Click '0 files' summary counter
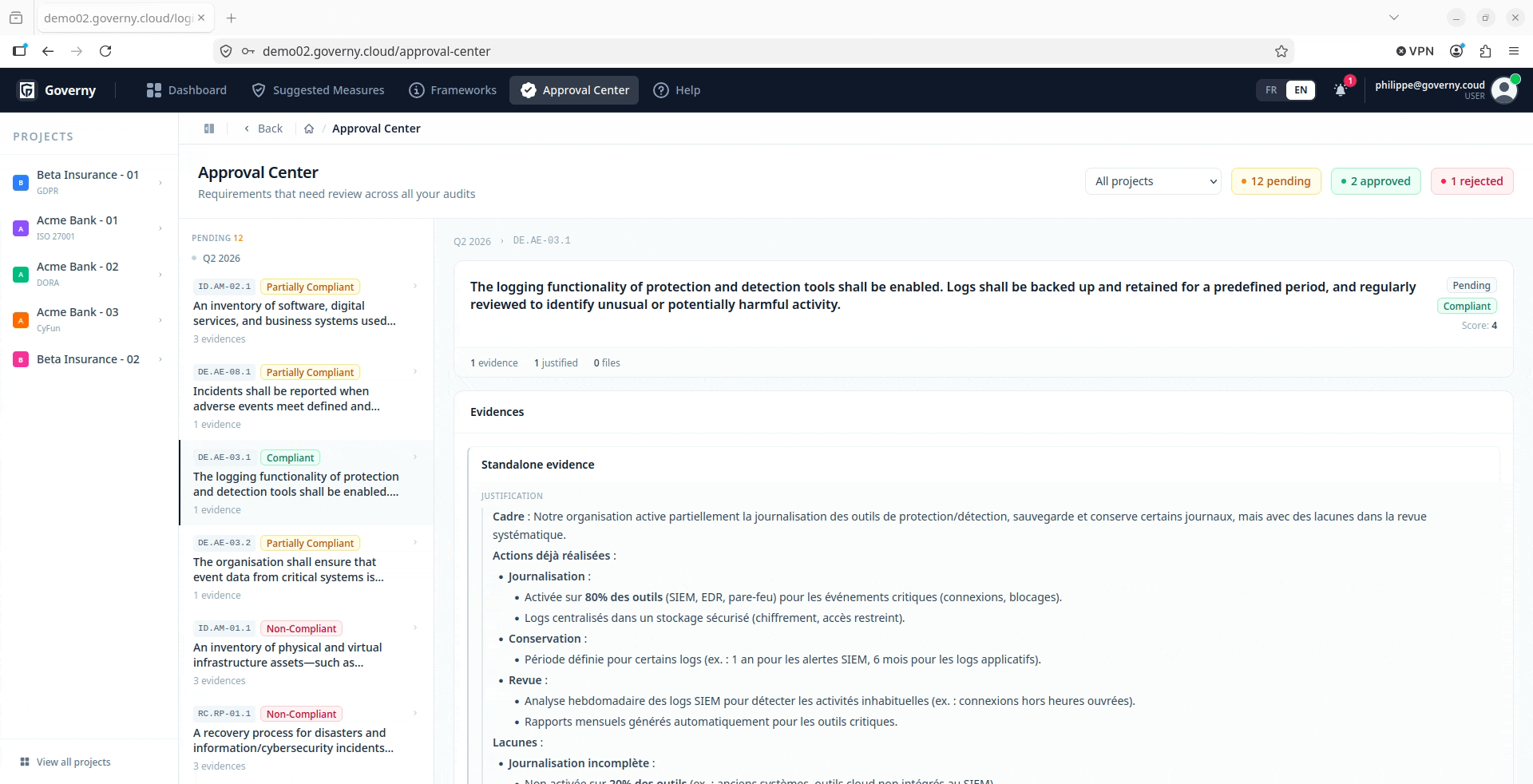 coord(607,362)
